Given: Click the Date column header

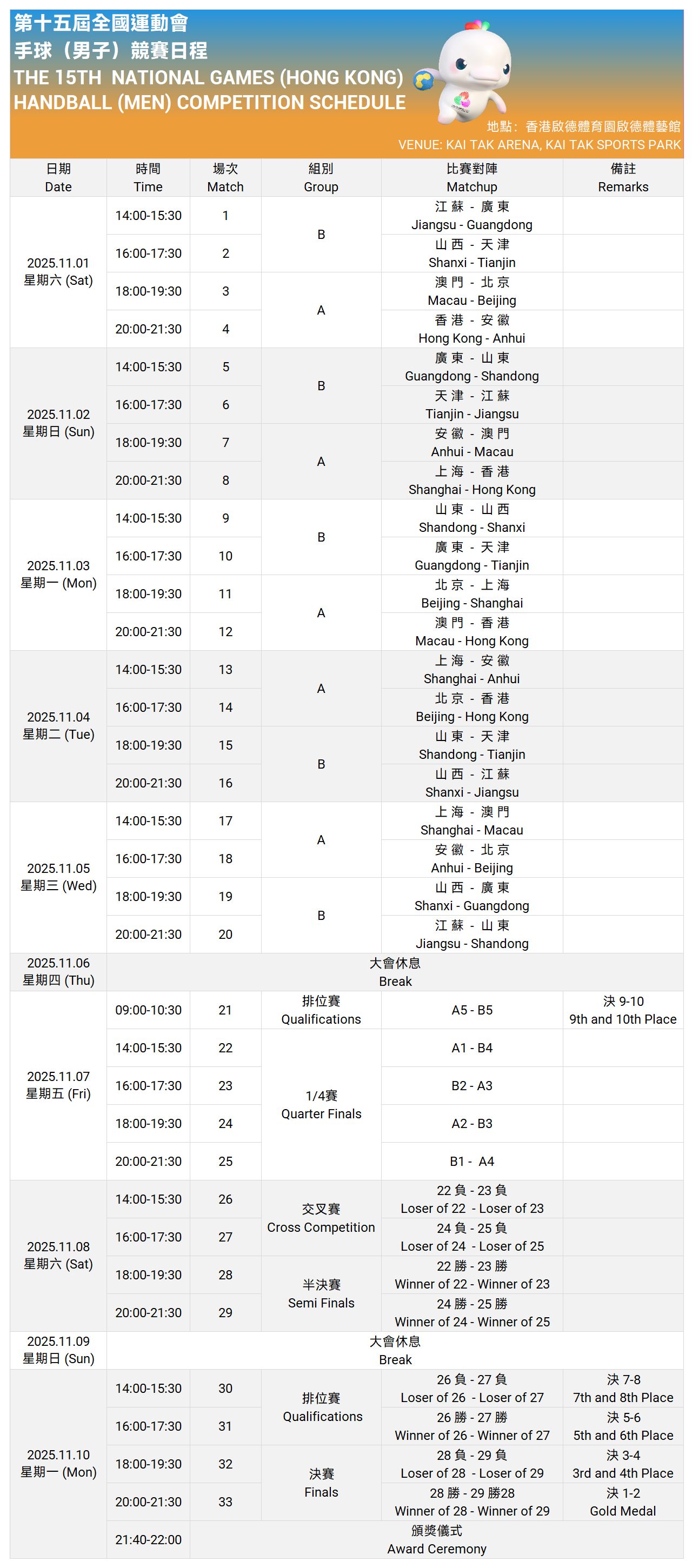Looking at the screenshot, I should [x=58, y=178].
